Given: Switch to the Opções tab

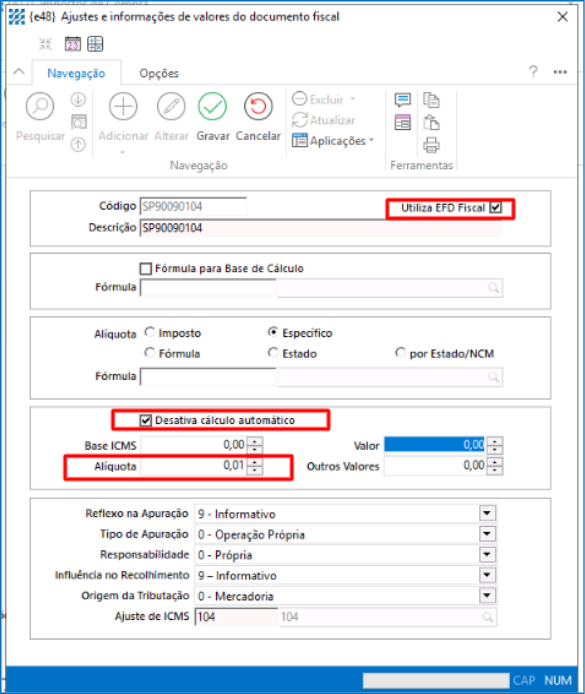Looking at the screenshot, I should (159, 73).
